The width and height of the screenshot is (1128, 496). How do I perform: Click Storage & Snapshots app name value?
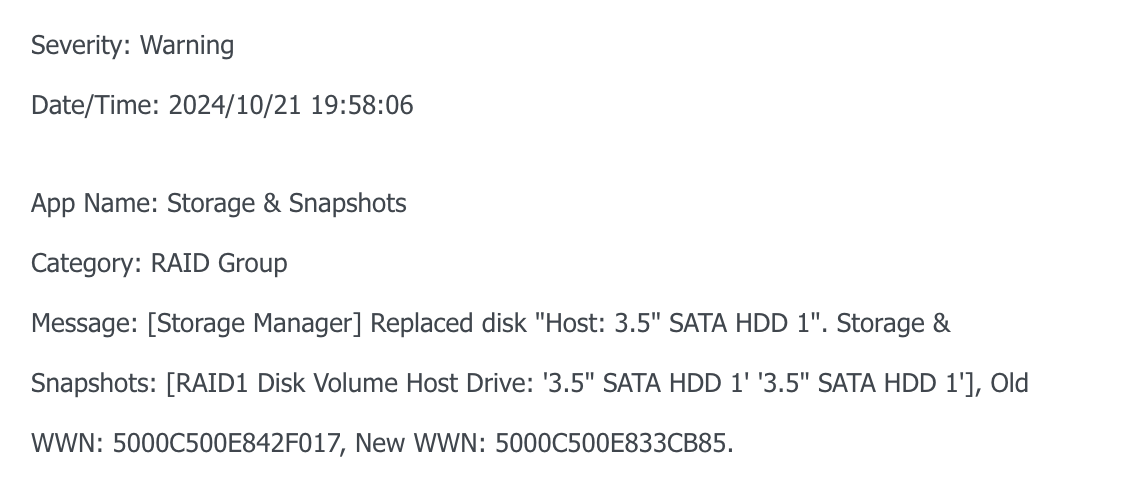tap(286, 203)
